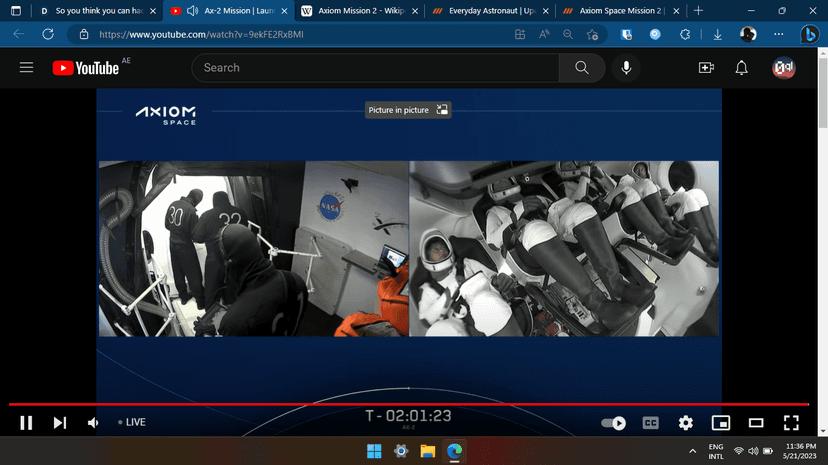This screenshot has height=465, width=828.
Task: Mute the video volume
Action: (93, 423)
